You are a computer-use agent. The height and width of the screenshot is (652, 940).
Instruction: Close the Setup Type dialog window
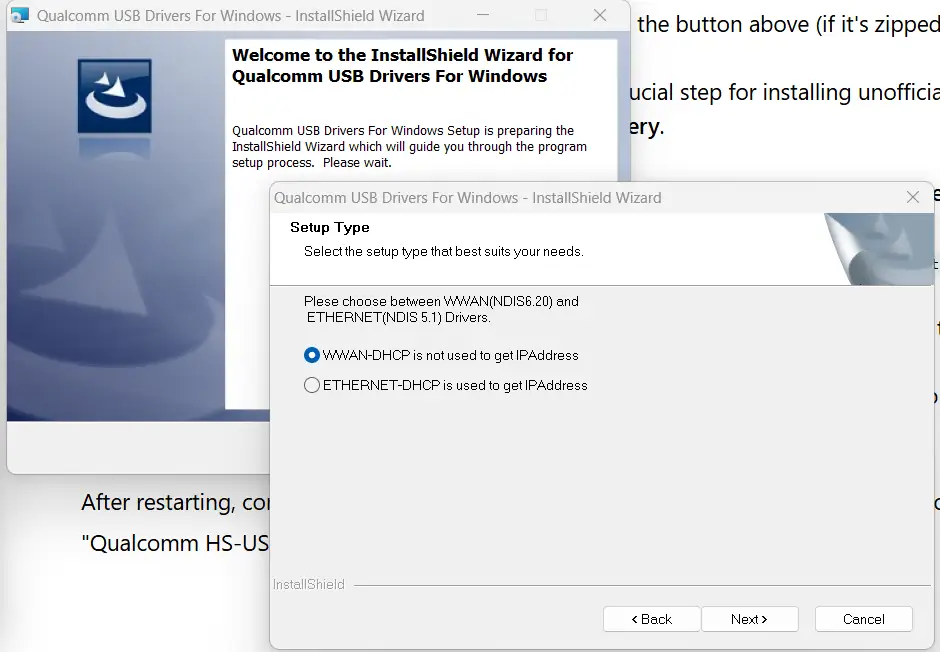point(912,197)
